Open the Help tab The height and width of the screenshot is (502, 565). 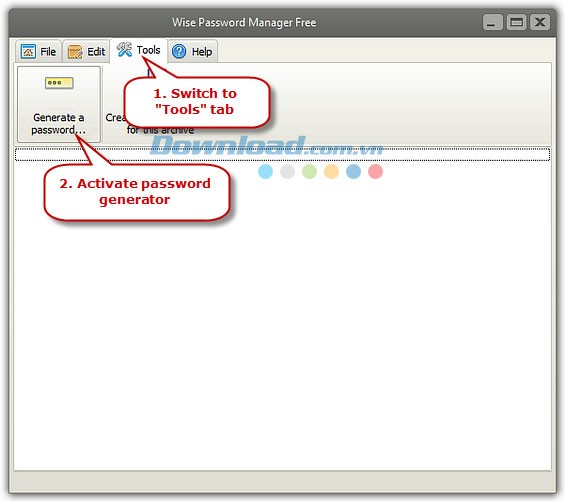[x=192, y=52]
